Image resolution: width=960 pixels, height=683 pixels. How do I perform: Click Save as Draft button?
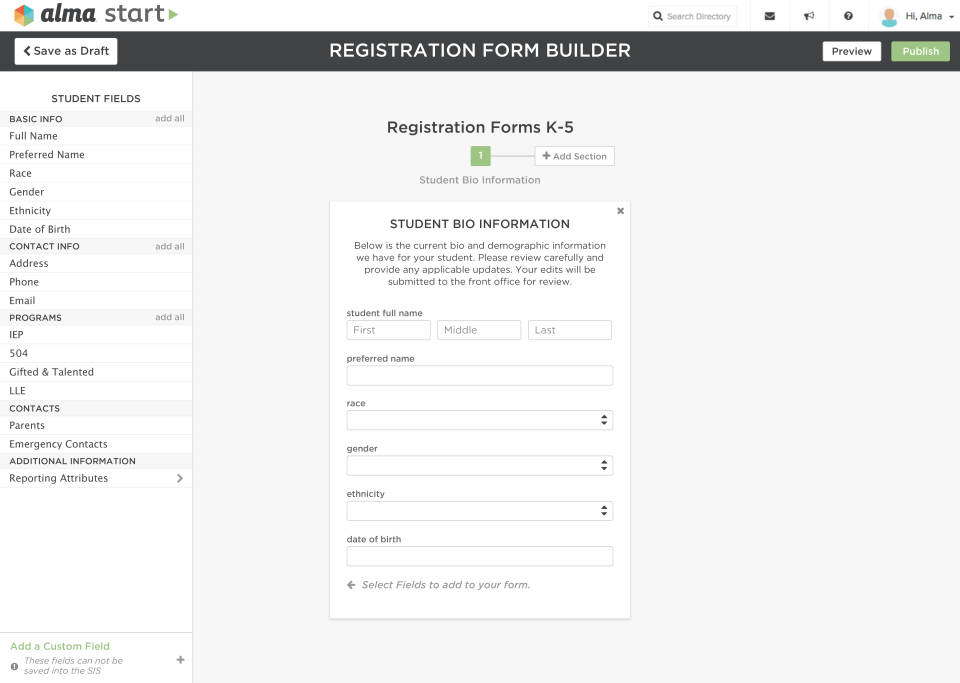click(x=66, y=51)
